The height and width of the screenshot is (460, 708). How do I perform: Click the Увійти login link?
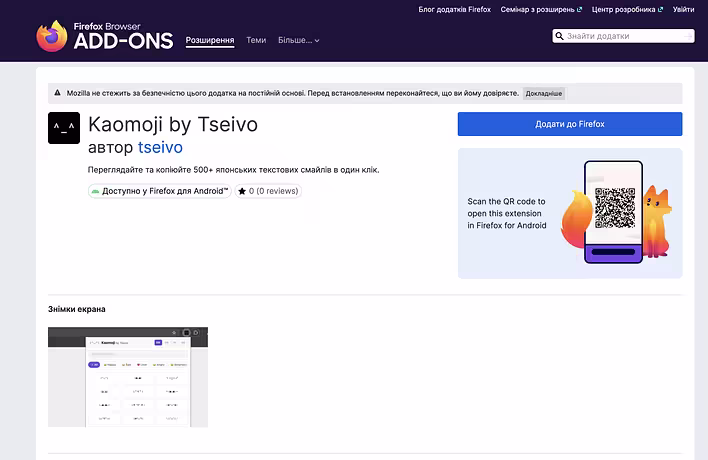pyautogui.click(x=684, y=9)
